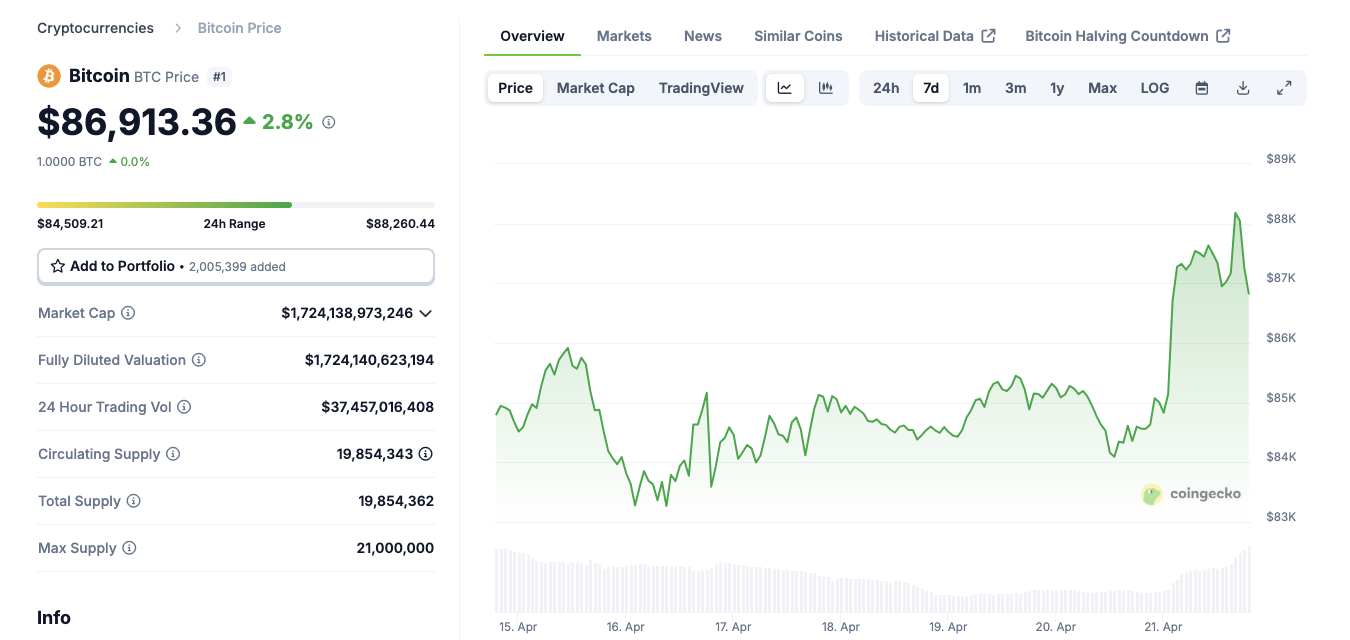Image resolution: width=1350 pixels, height=640 pixels.
Task: Add Bitcoin to Portfolio
Action: click(x=120, y=266)
